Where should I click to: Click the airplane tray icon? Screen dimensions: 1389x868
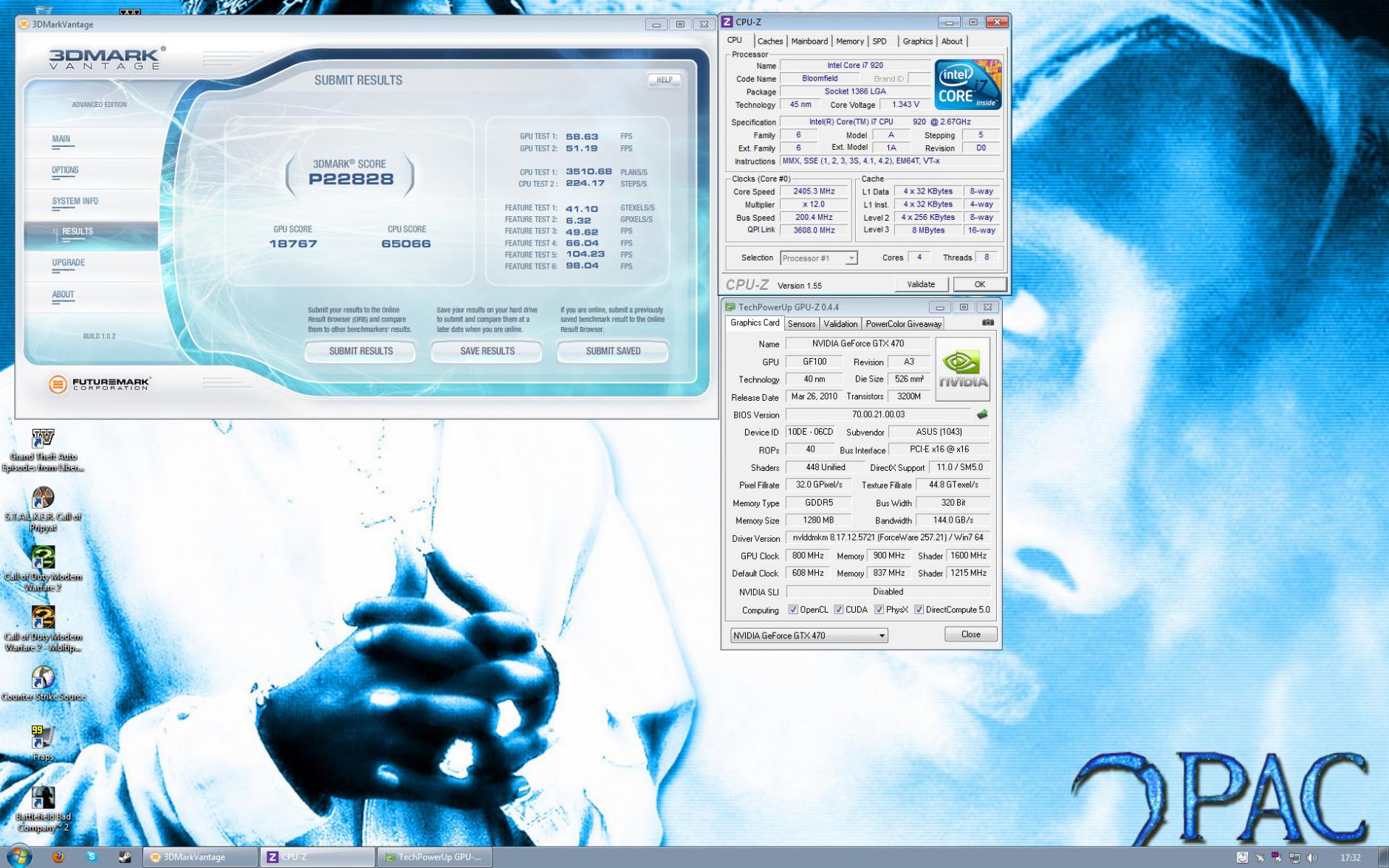point(1260,858)
